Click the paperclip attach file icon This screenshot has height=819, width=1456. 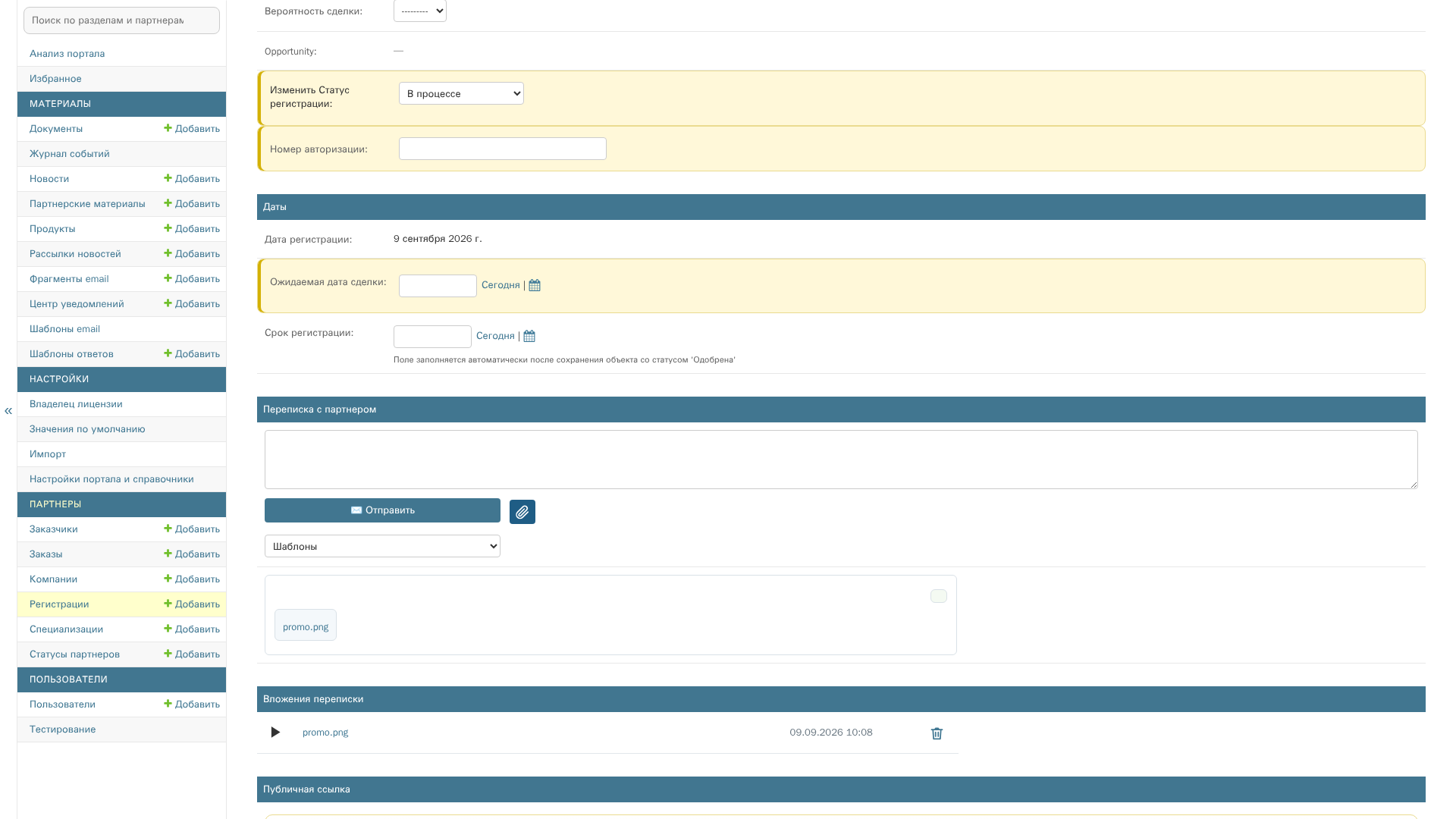(x=522, y=512)
